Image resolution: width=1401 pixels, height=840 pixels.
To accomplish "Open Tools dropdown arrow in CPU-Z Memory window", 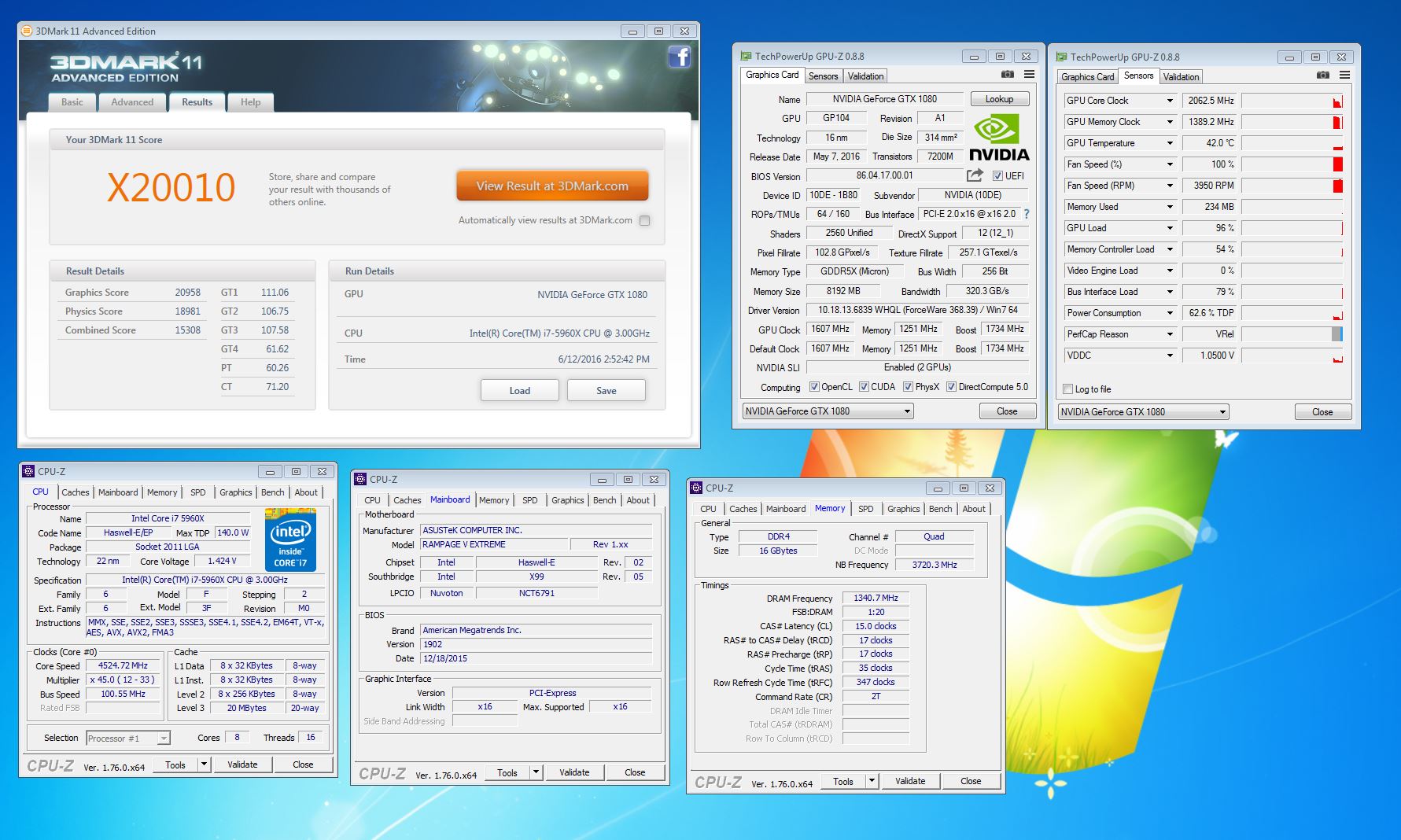I will [x=872, y=781].
